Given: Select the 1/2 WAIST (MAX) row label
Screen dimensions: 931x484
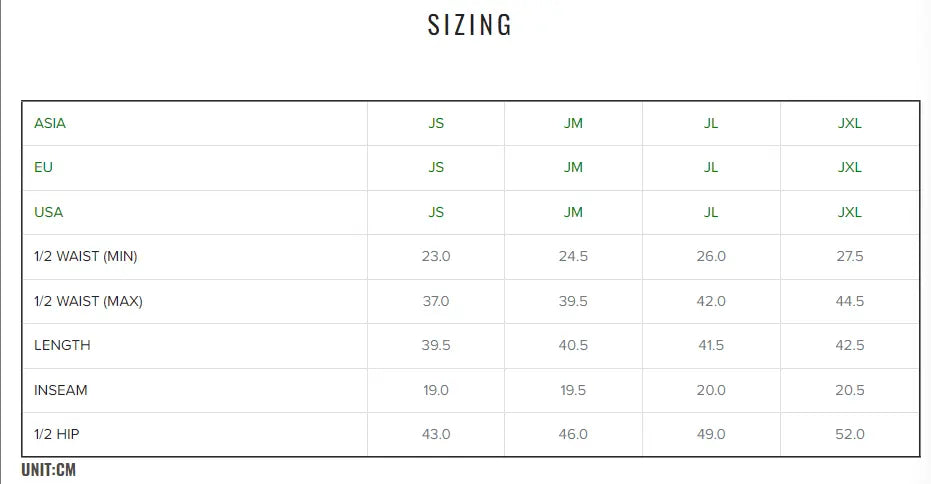Looking at the screenshot, I should pos(88,301).
